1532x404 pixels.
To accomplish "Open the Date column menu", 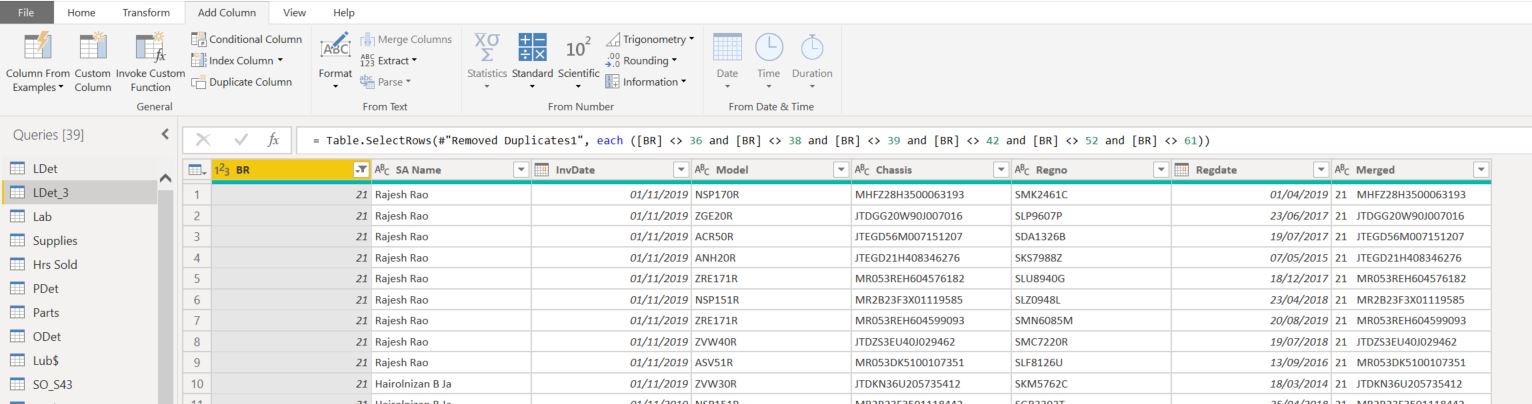I will coord(727,62).
